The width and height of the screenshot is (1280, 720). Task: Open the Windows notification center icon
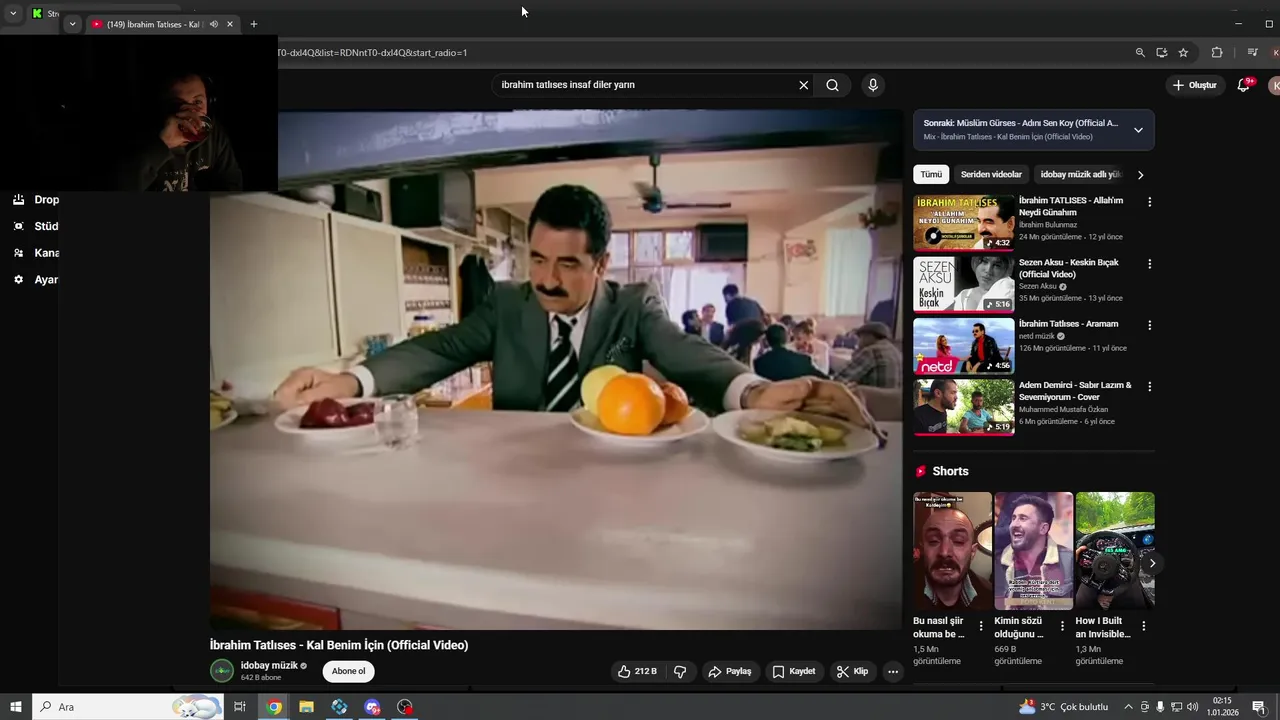coord(1259,707)
